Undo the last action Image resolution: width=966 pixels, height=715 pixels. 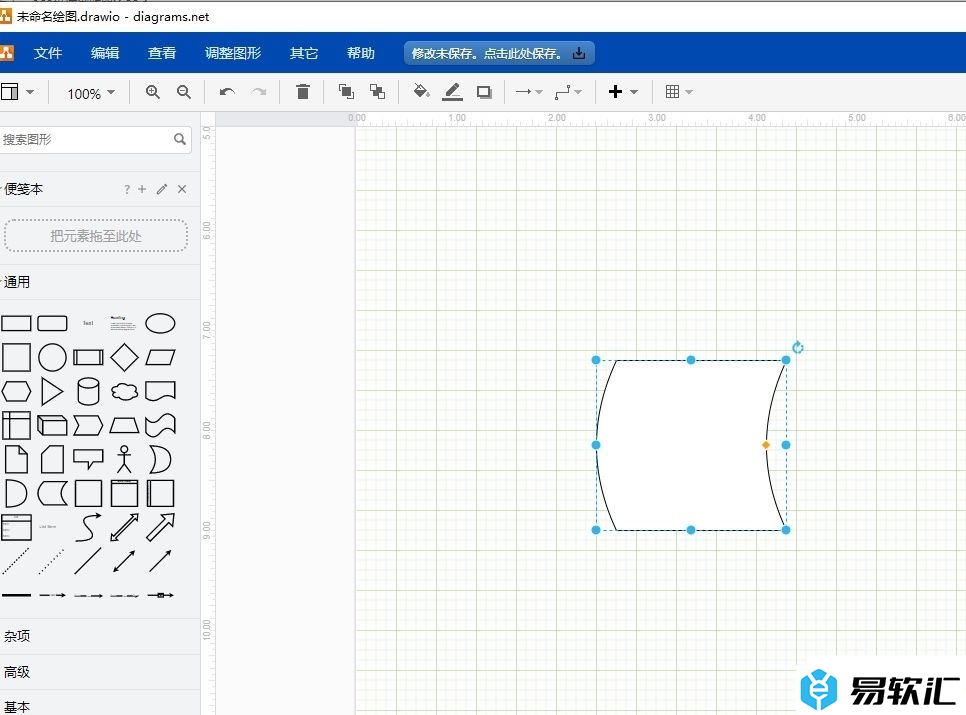coord(227,92)
